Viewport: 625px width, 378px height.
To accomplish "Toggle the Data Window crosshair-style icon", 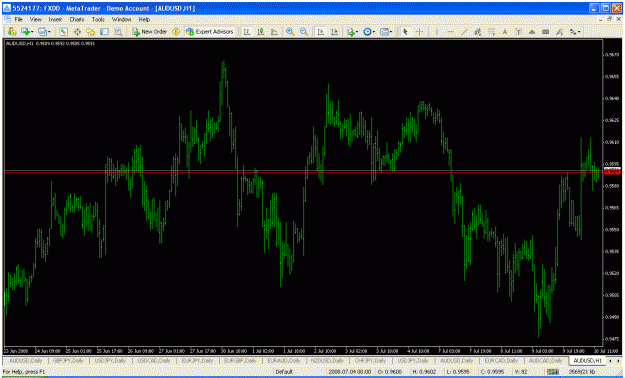I will click(77, 32).
